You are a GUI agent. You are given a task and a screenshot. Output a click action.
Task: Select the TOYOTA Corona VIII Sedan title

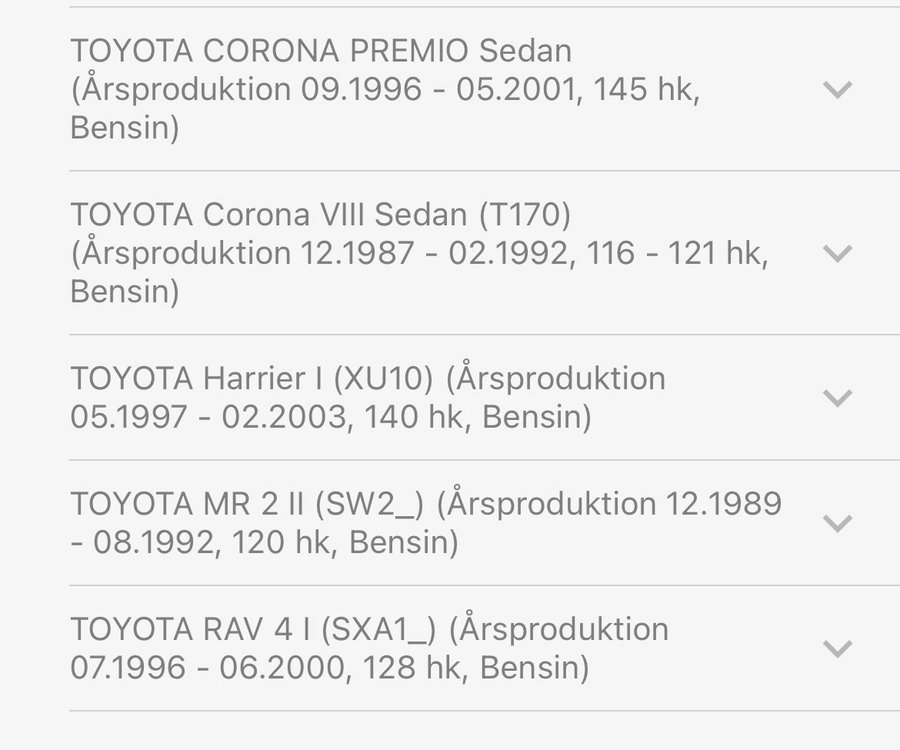(x=320, y=214)
